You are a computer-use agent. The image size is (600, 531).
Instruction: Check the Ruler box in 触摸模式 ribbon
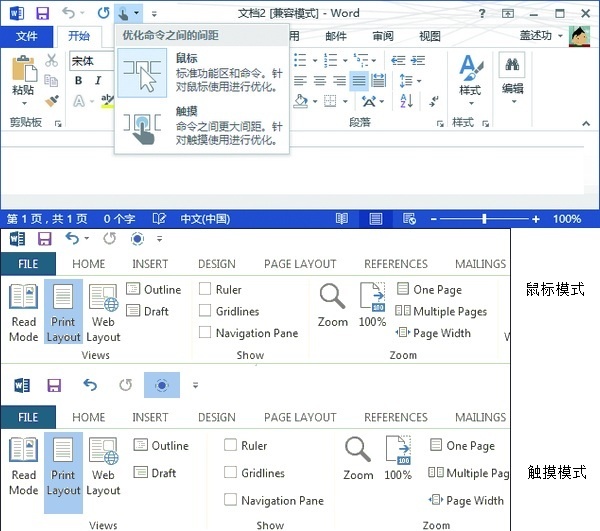coord(230,445)
